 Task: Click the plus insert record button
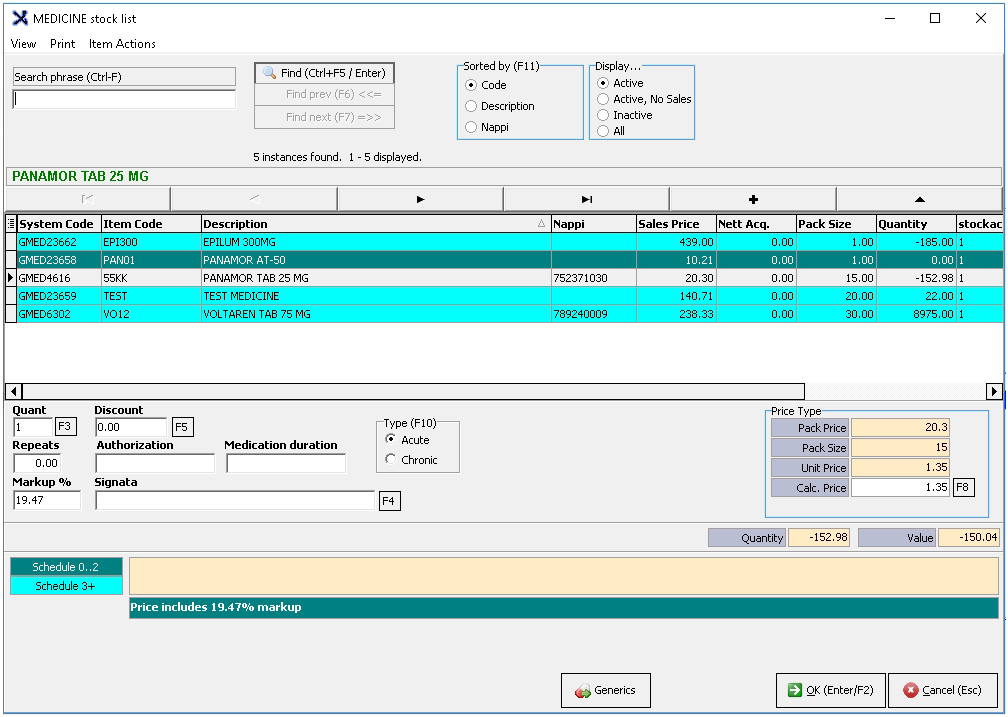click(x=752, y=199)
